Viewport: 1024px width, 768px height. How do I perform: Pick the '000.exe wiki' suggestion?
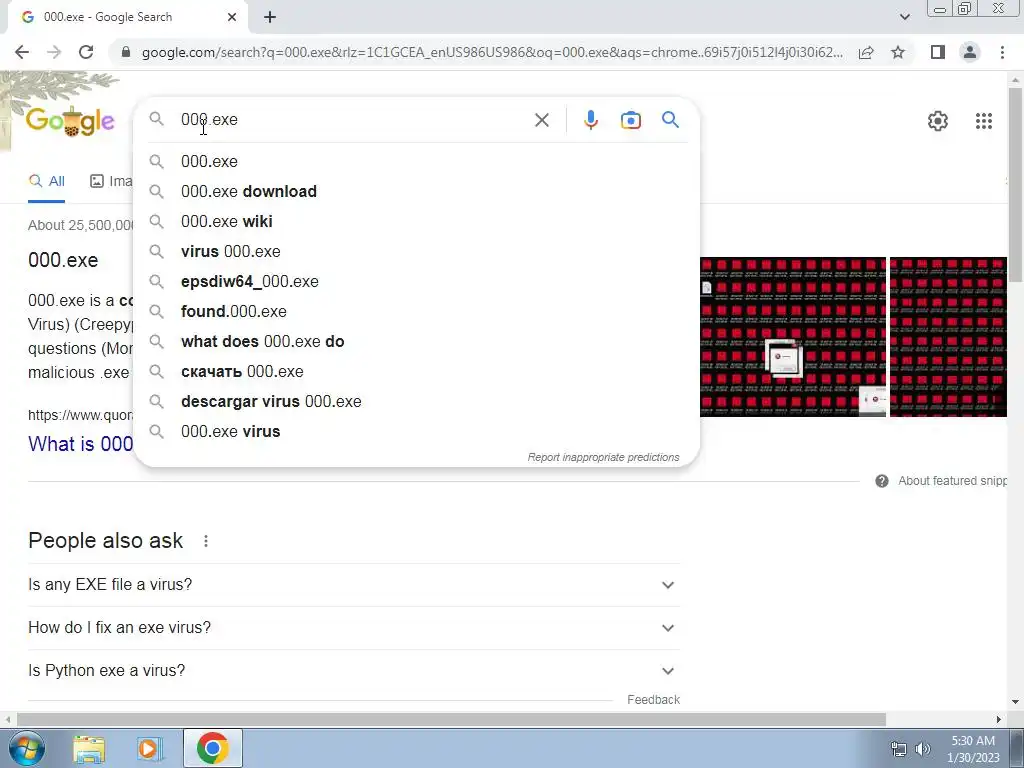[416, 221]
